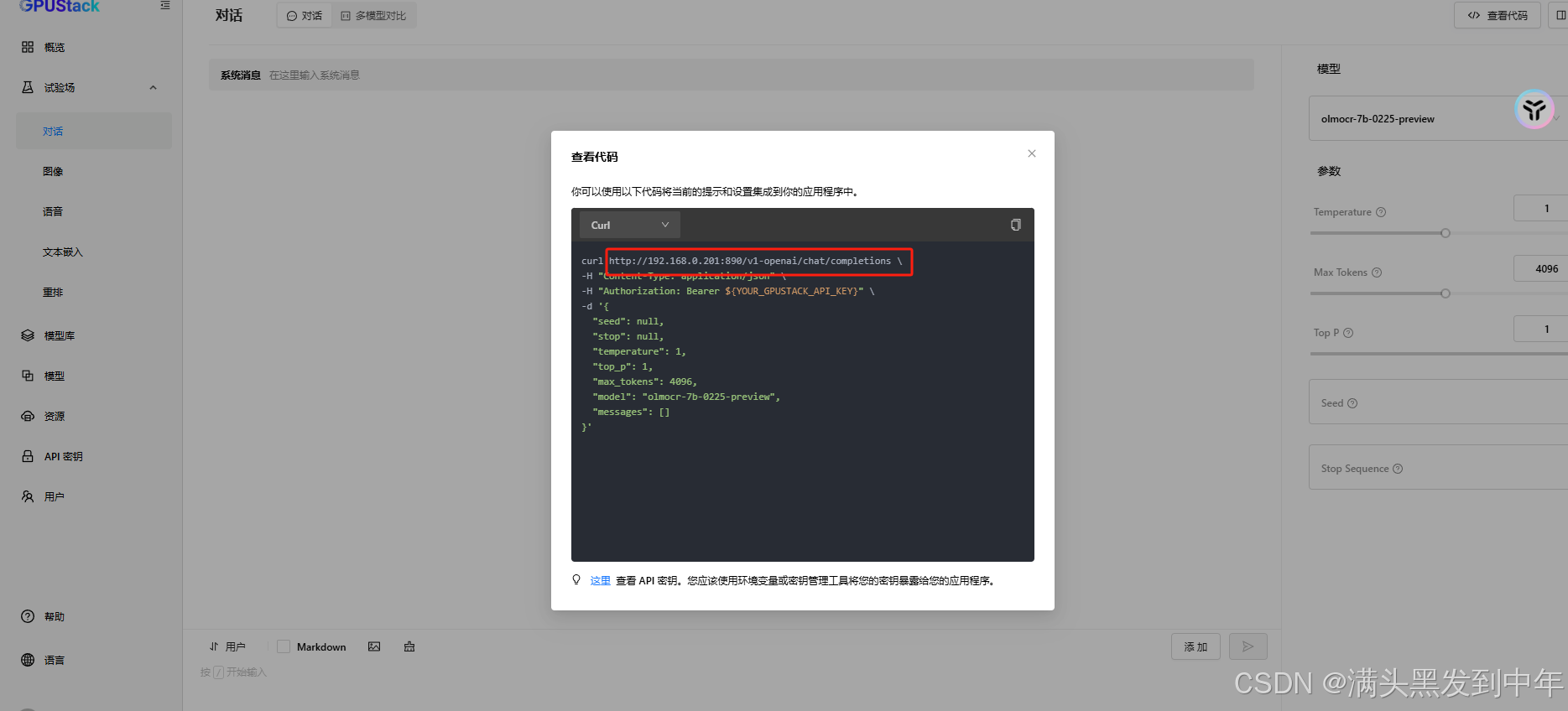Viewport: 1568px width, 711px height.
Task: Click 资源 cloud icon
Action: (28, 416)
